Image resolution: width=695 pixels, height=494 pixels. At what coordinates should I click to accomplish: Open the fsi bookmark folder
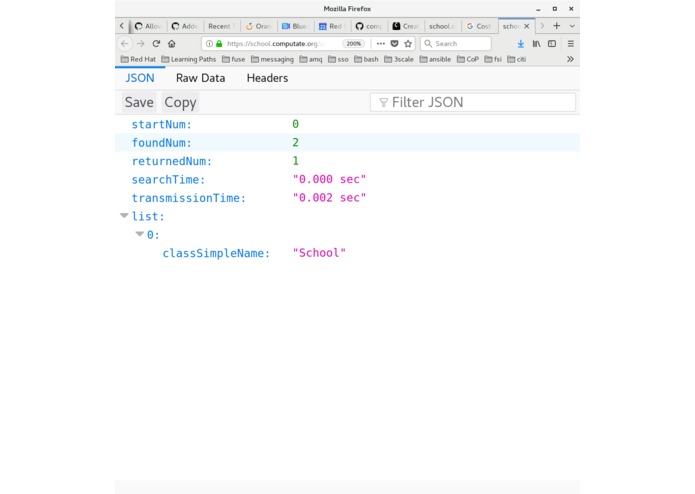pyautogui.click(x=493, y=59)
